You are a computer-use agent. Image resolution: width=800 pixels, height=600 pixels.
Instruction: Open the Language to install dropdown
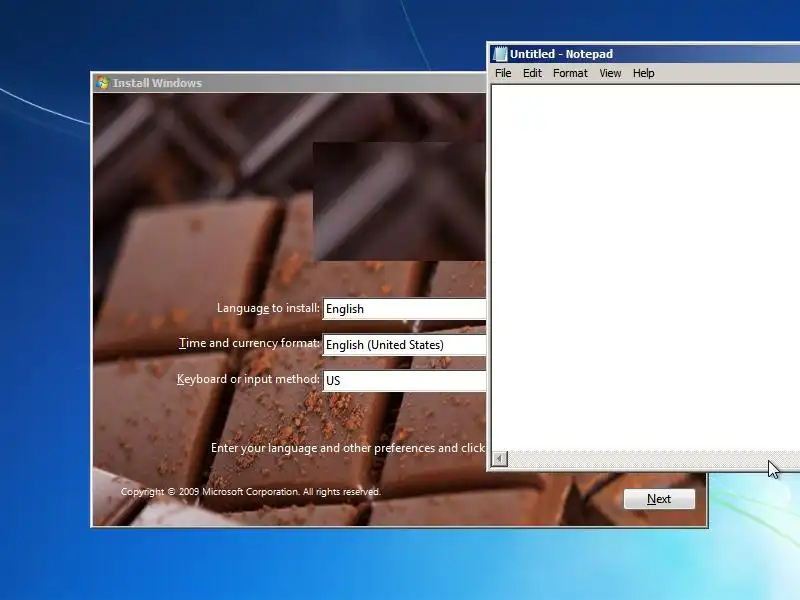(x=404, y=309)
